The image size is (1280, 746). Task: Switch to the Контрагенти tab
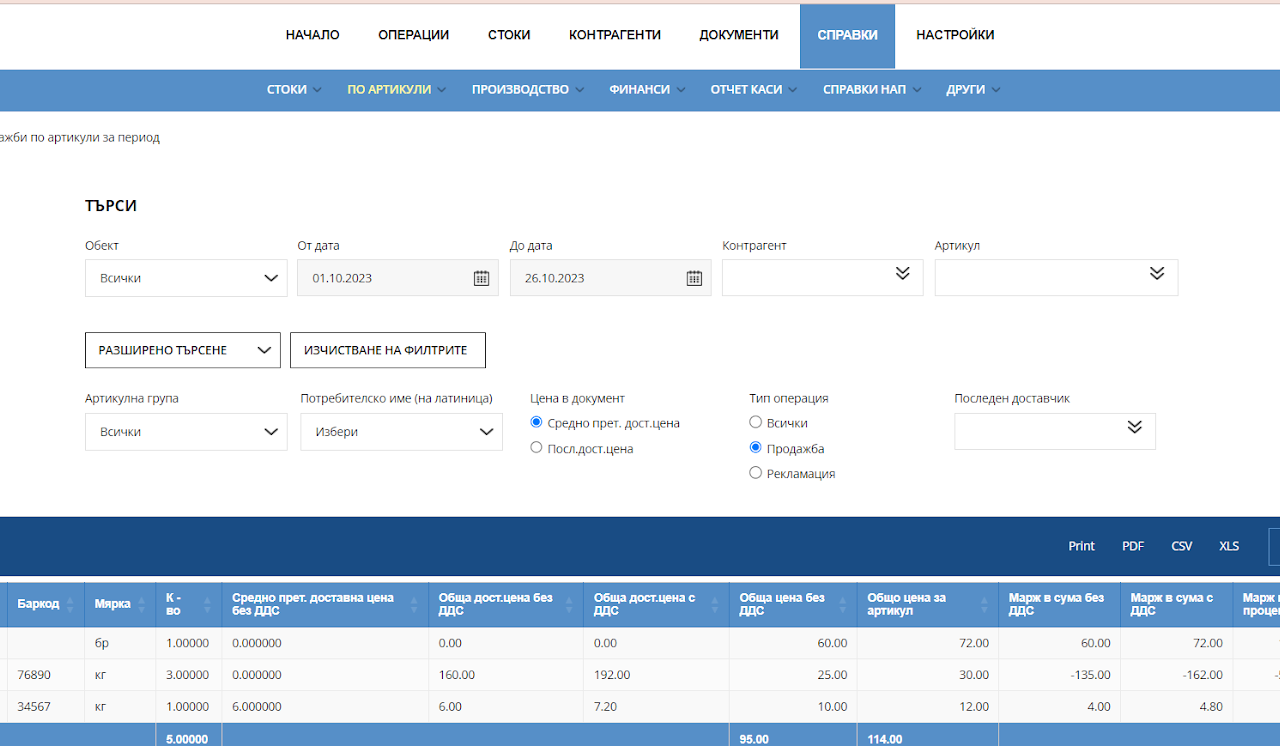click(x=615, y=35)
